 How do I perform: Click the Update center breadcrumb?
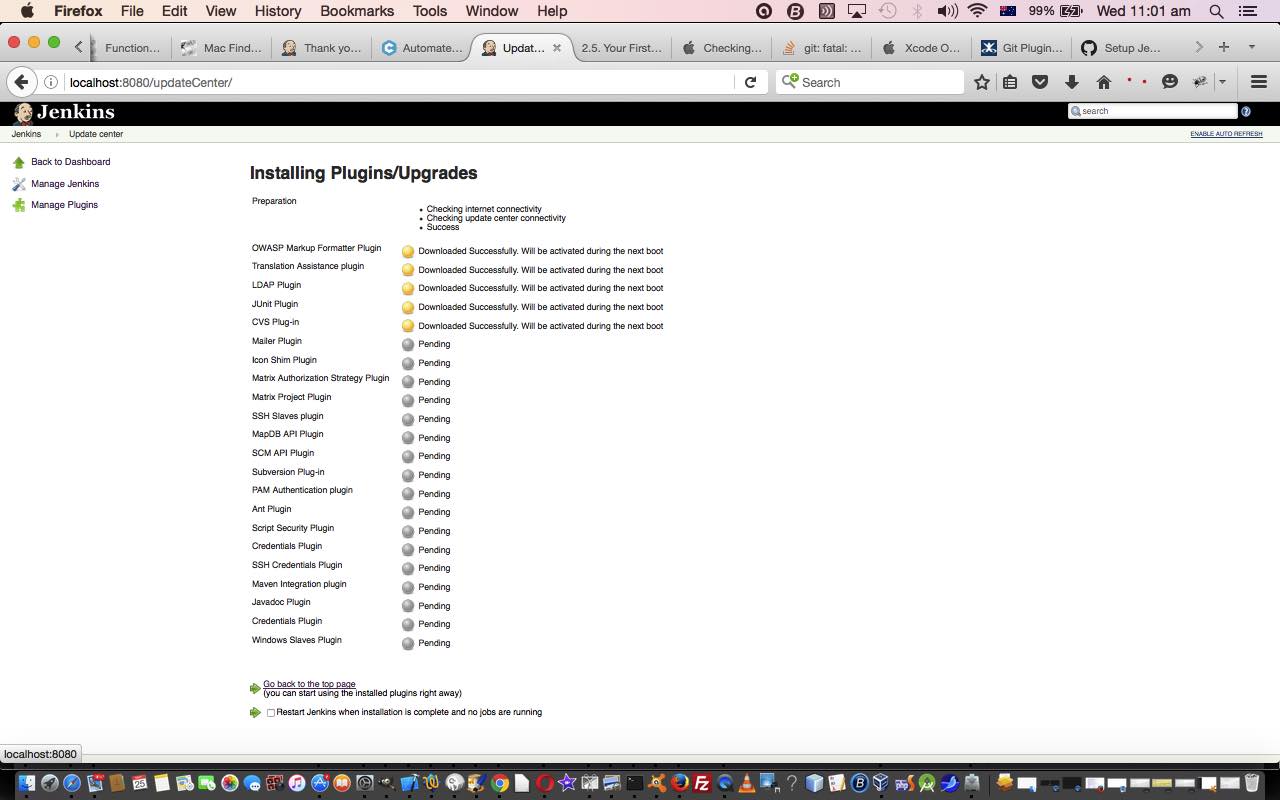pyautogui.click(x=96, y=134)
